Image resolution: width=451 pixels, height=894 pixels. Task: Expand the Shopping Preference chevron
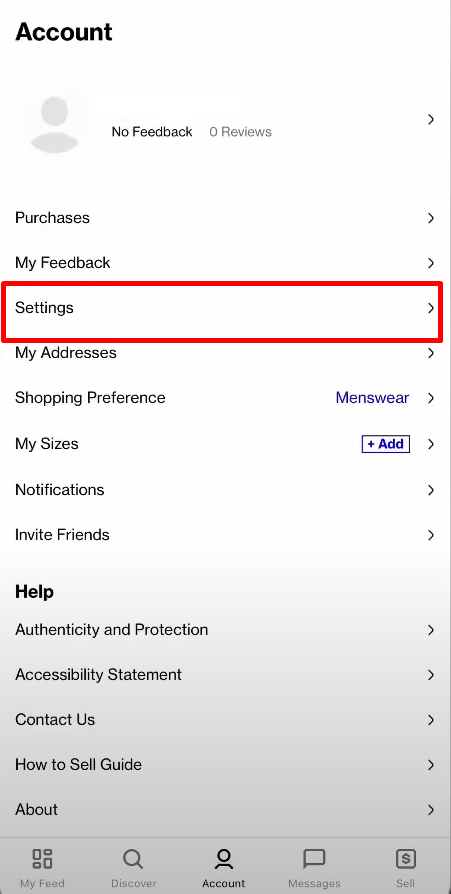point(431,398)
